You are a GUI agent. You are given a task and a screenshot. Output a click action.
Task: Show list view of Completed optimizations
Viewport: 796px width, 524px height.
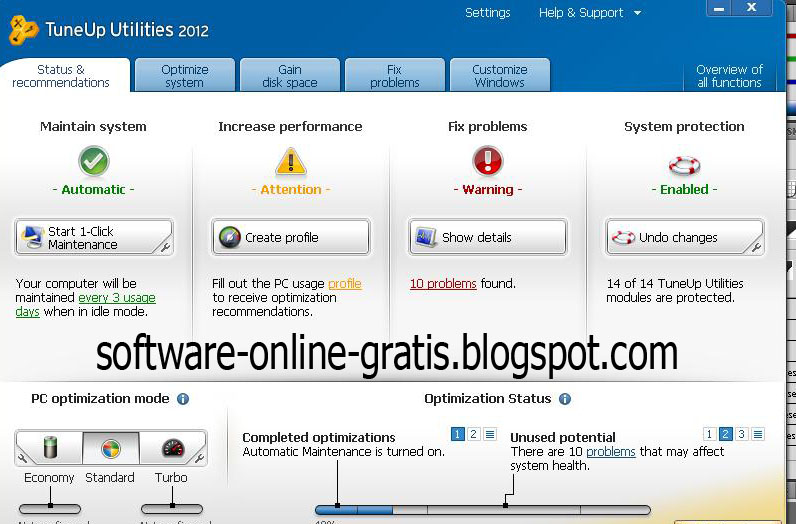[490, 434]
